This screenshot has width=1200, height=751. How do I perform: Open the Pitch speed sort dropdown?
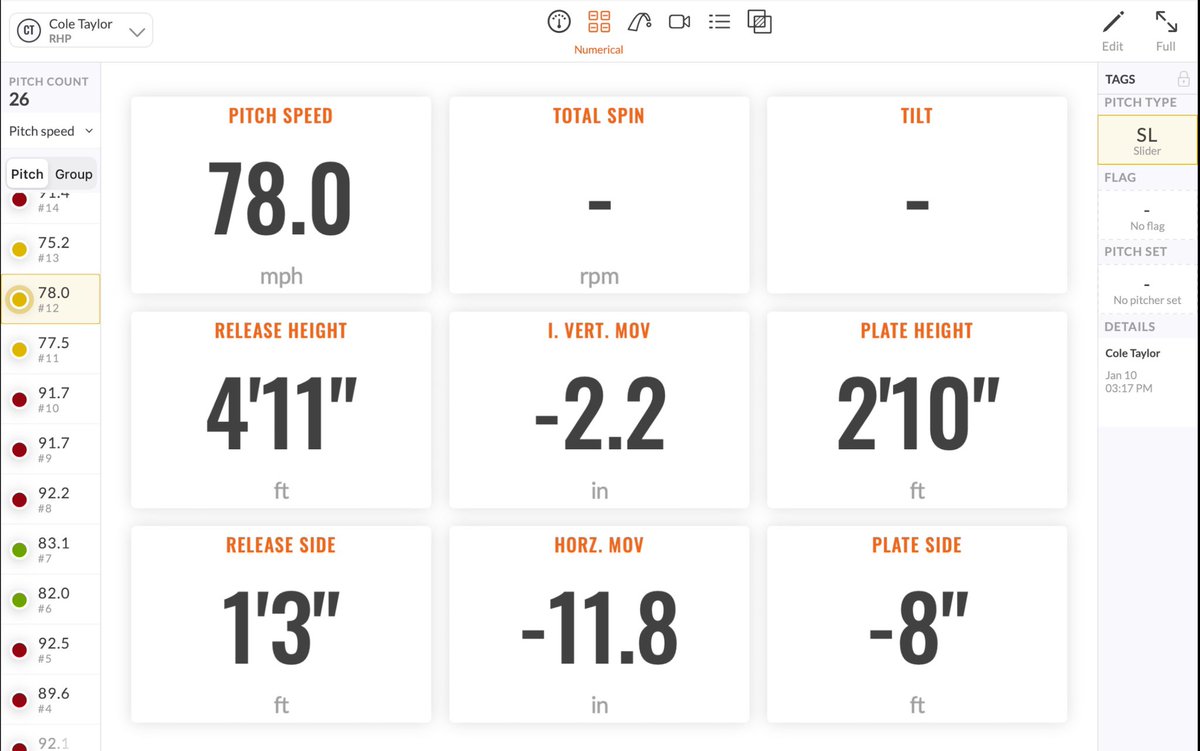[50, 131]
